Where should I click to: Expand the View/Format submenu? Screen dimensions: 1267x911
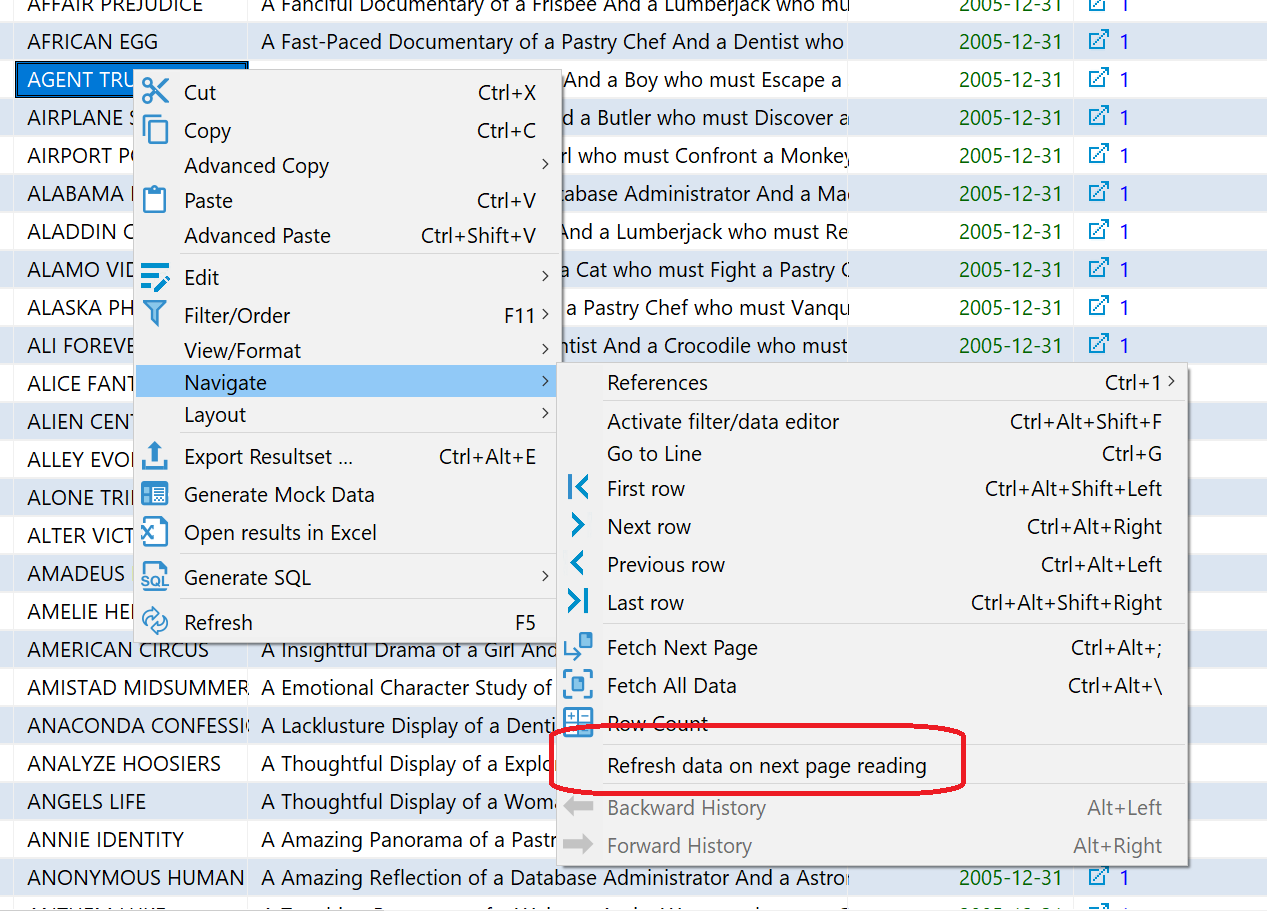pos(240,350)
